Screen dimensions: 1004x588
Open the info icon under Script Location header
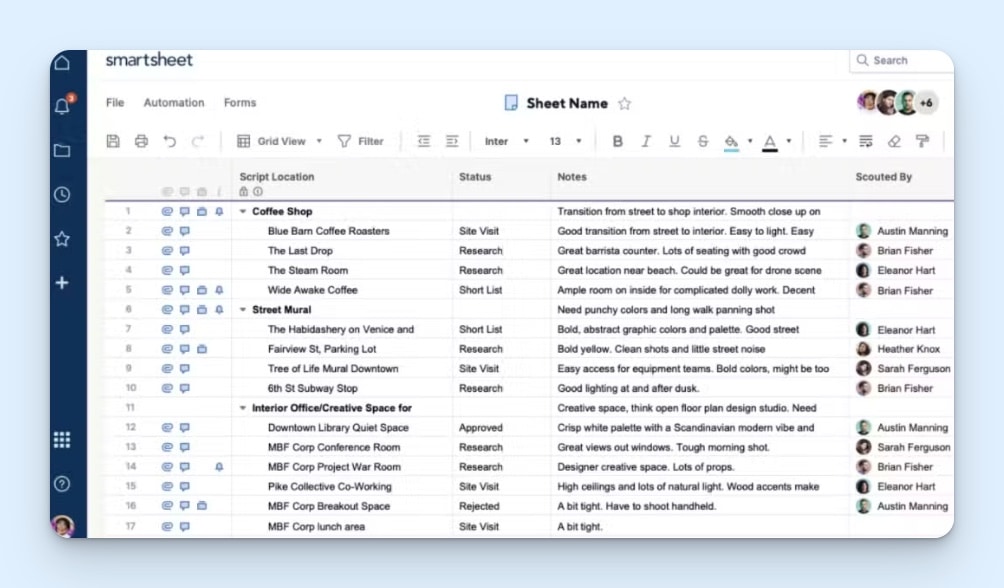257,192
